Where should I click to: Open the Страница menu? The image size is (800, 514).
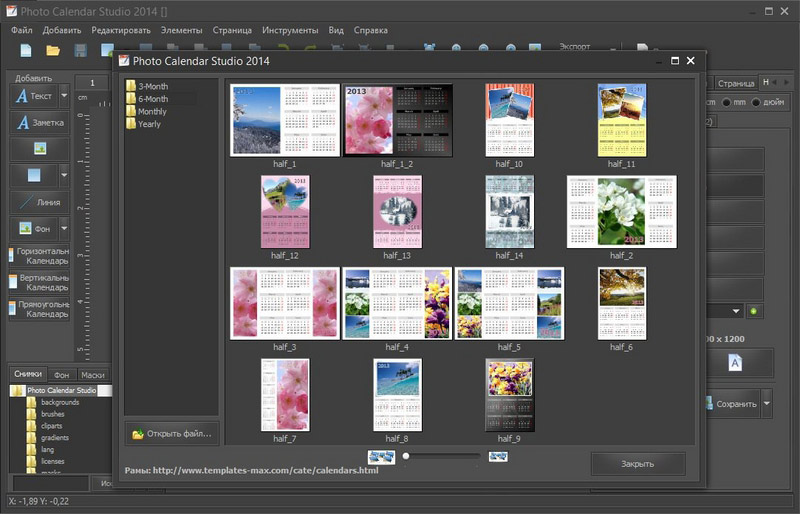pos(232,30)
